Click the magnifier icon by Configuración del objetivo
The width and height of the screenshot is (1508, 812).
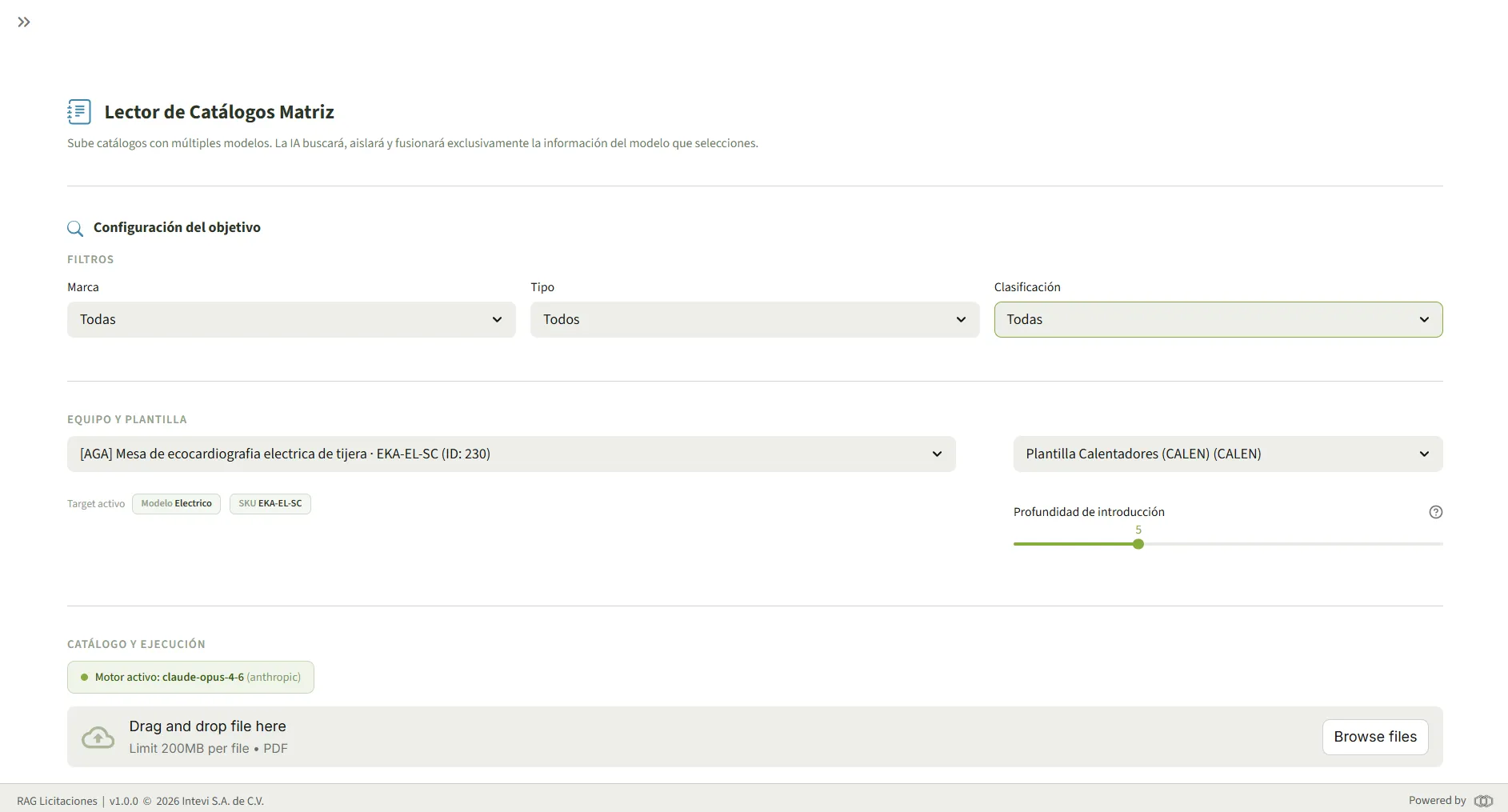(x=75, y=229)
